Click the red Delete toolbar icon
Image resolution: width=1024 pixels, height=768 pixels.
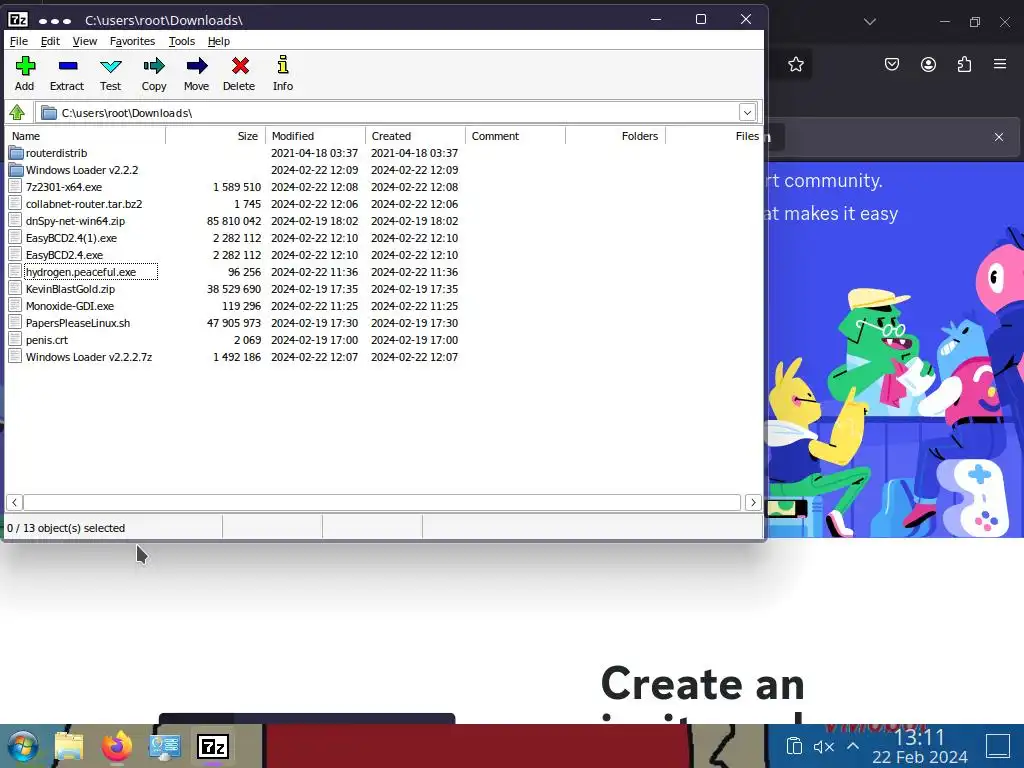coord(240,66)
